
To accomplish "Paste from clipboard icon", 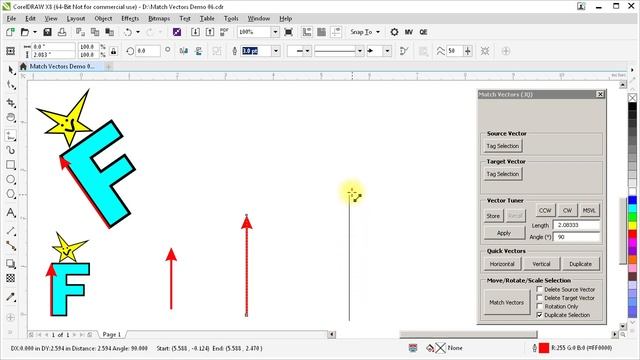I will pos(109,32).
